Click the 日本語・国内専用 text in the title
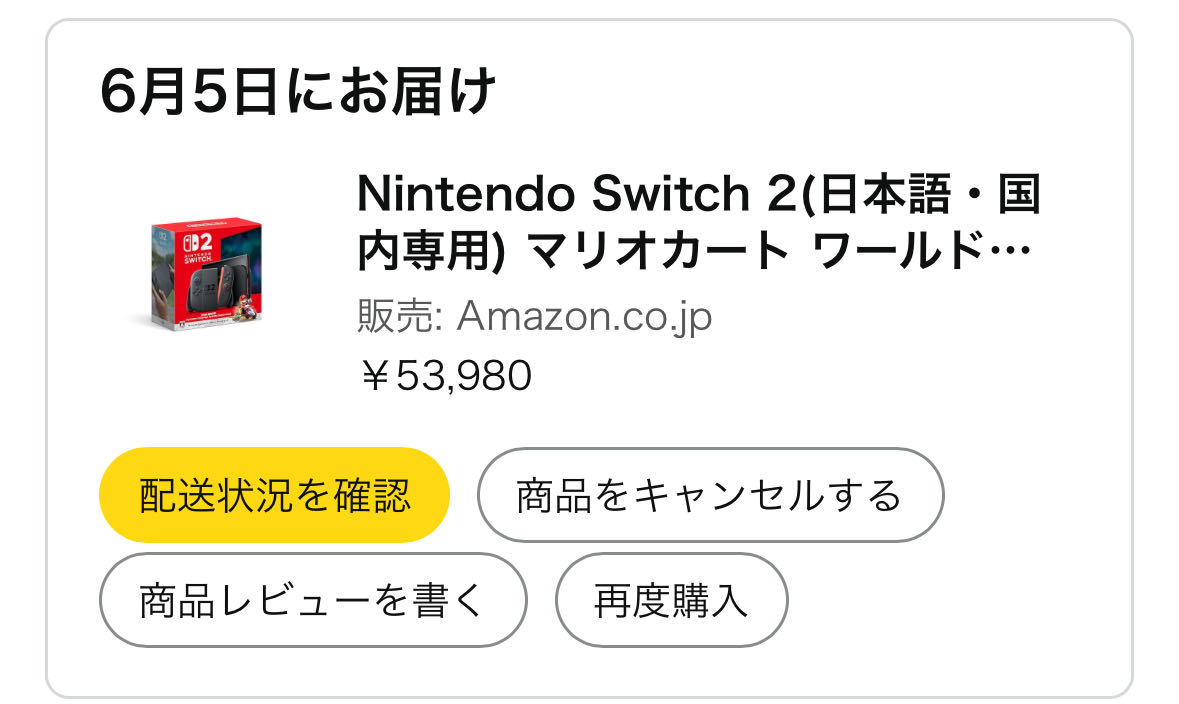The width and height of the screenshot is (1179, 704). 928,194
